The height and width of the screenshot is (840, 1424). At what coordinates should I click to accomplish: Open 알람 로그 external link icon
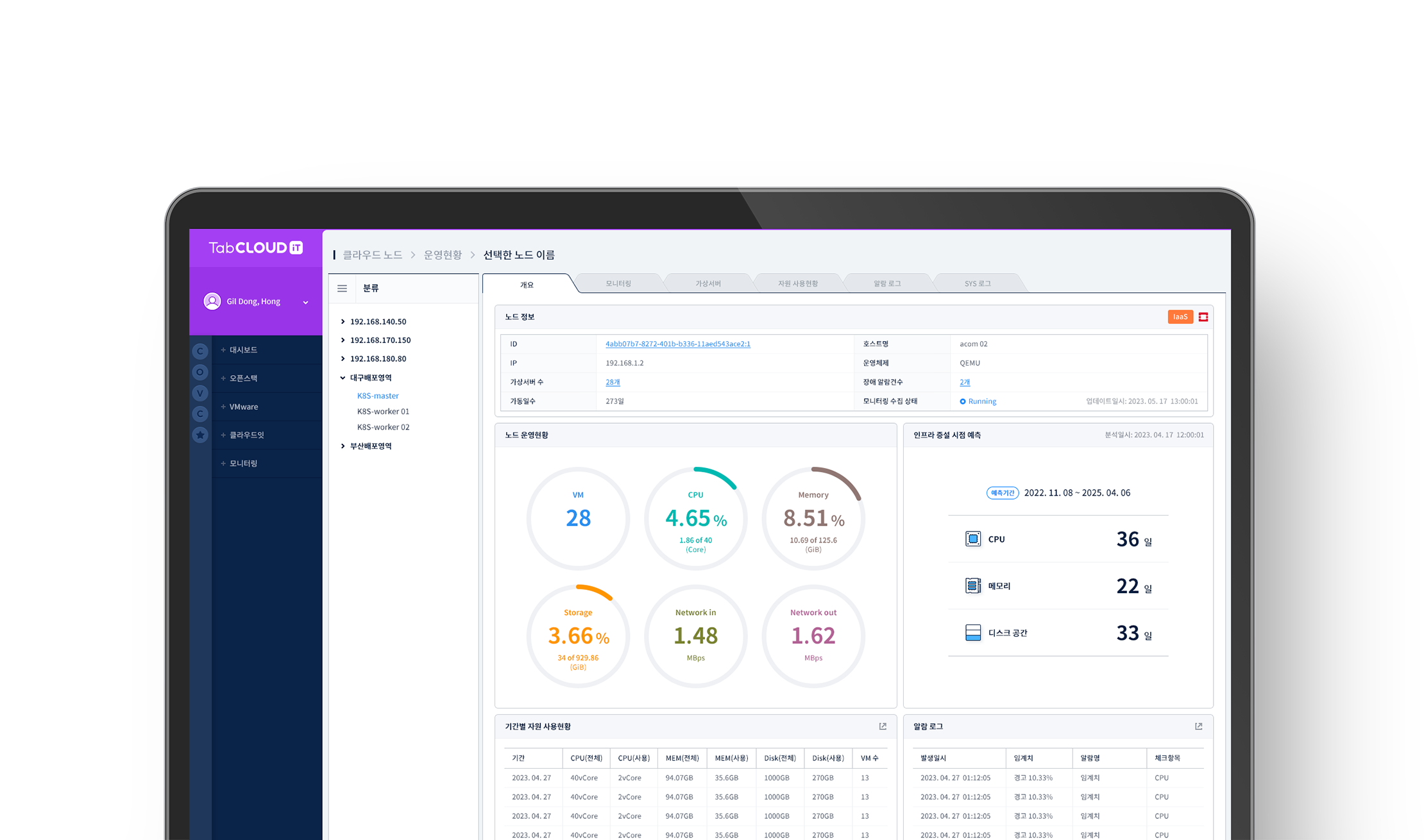click(x=1198, y=727)
